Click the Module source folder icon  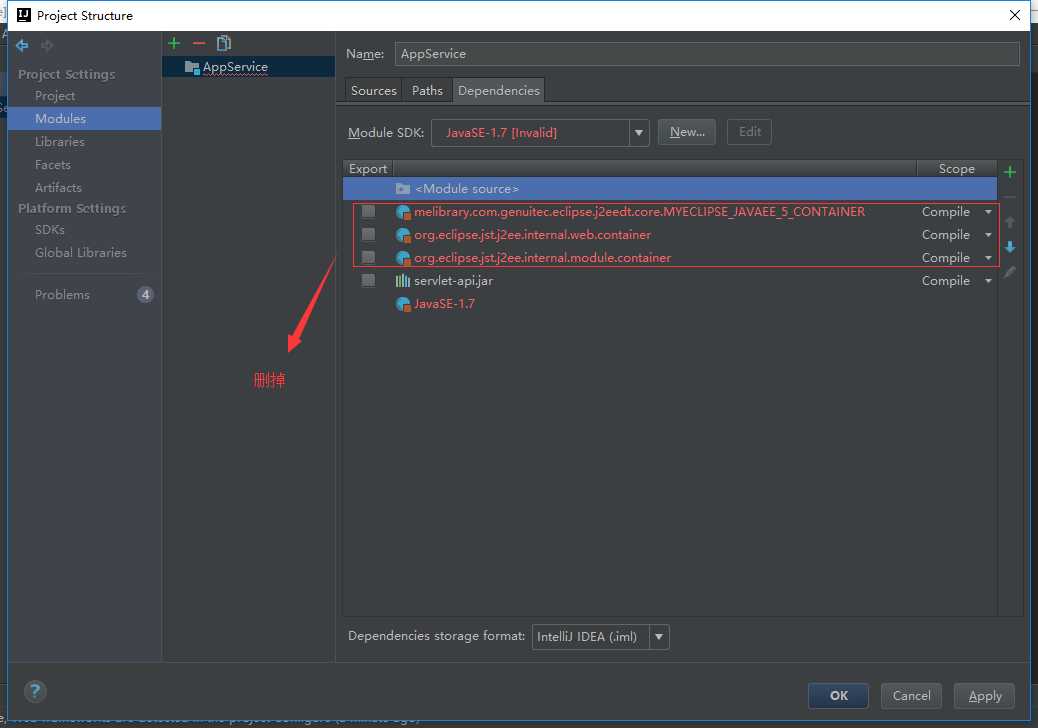402,189
